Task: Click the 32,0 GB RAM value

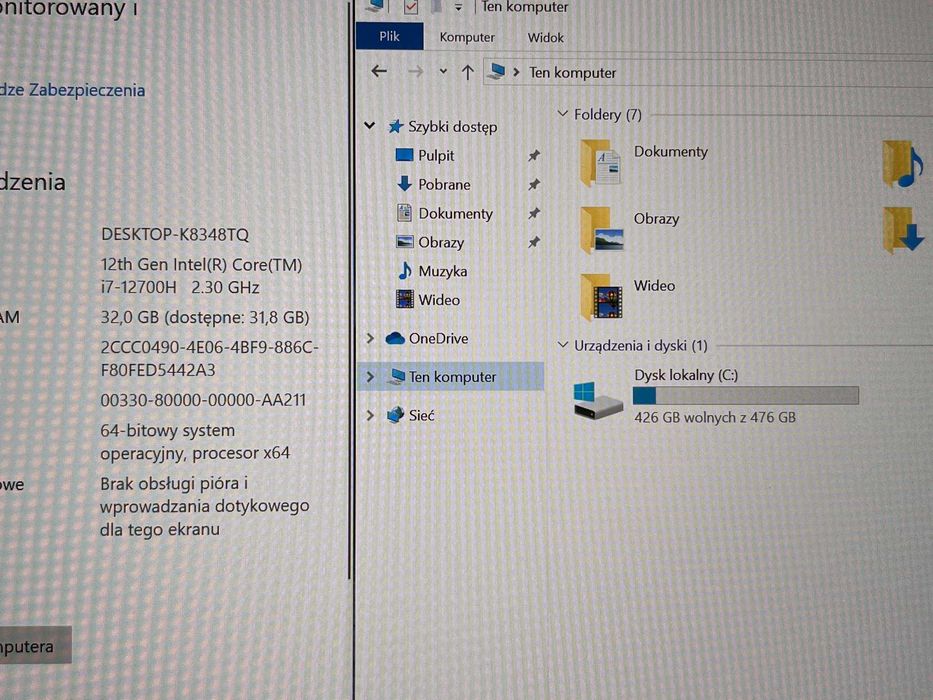Action: (205, 317)
